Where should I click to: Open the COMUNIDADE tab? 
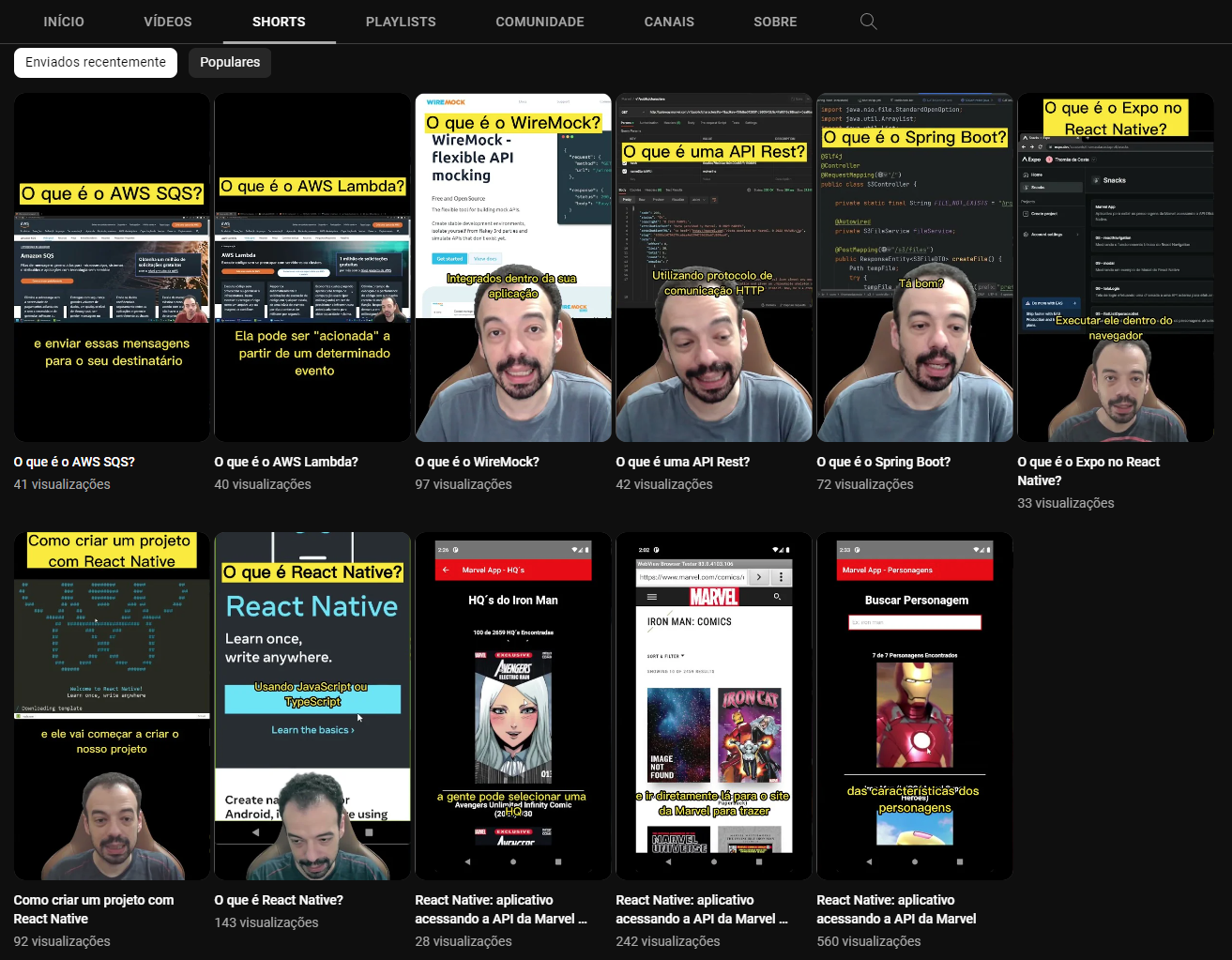[x=540, y=22]
